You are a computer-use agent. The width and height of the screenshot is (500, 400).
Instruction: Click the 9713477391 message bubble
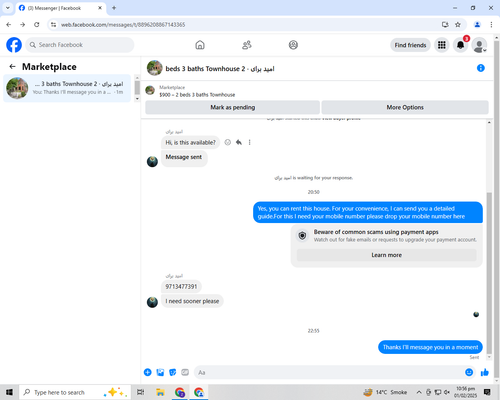pos(181,287)
